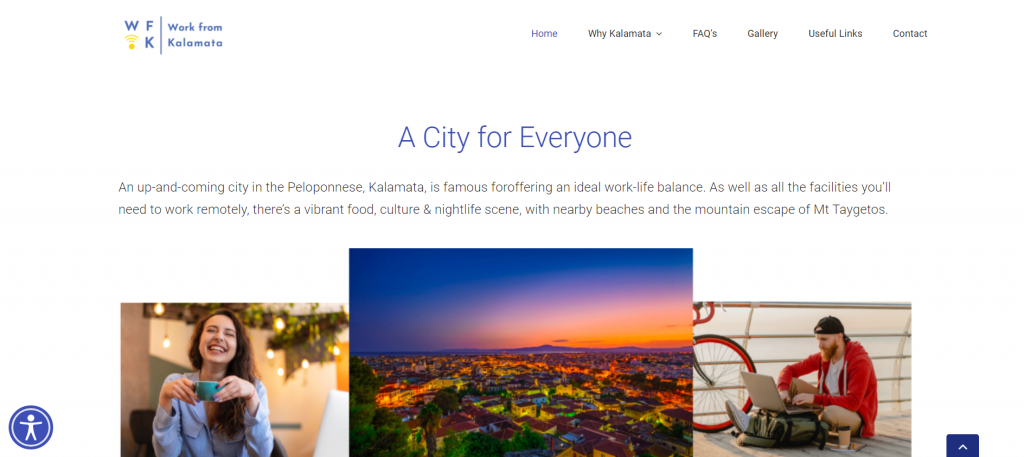Screen dimensions: 1024x457
Task: Open the accessibility options widget
Action: coord(31,428)
